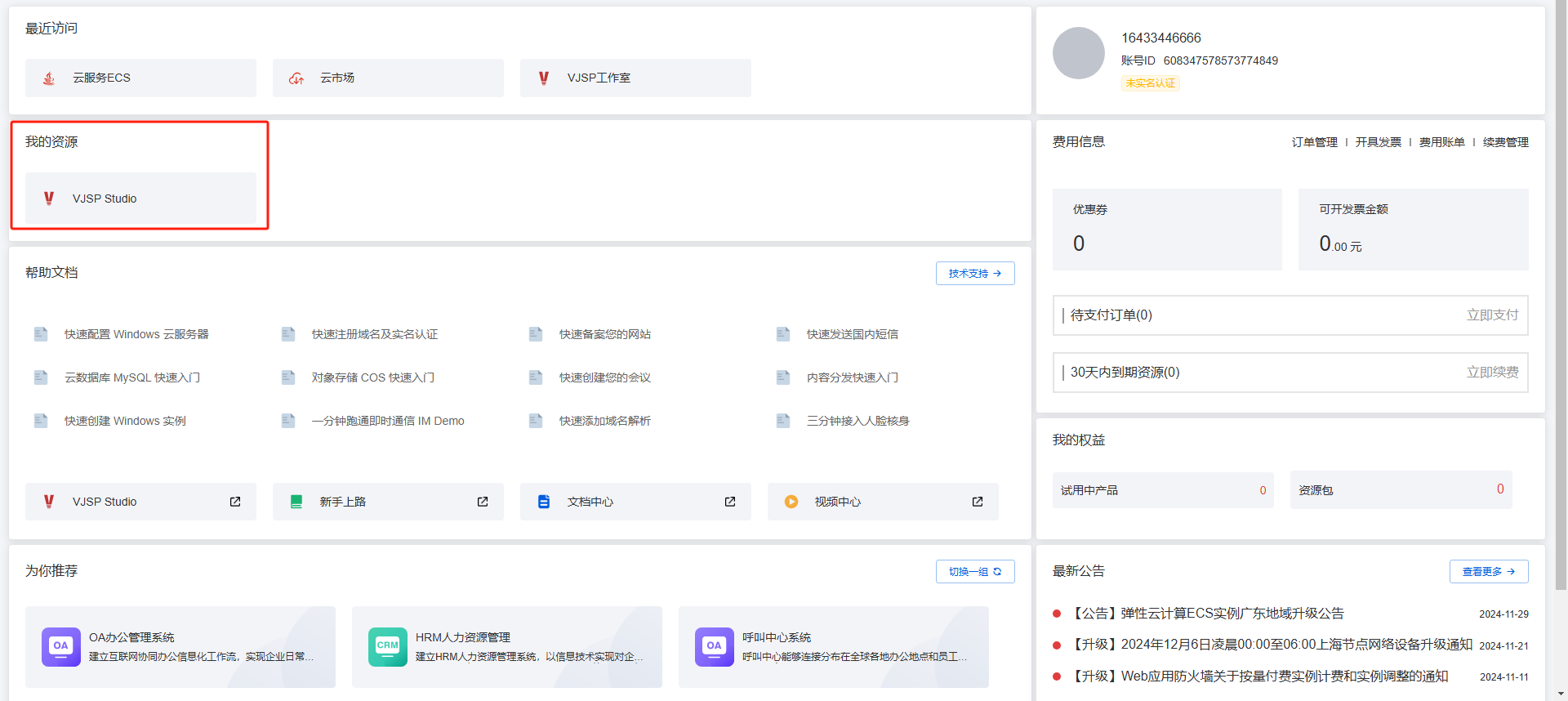Open doc 快速配置 Windows 云服务器
The image size is (1568, 701).
click(136, 334)
